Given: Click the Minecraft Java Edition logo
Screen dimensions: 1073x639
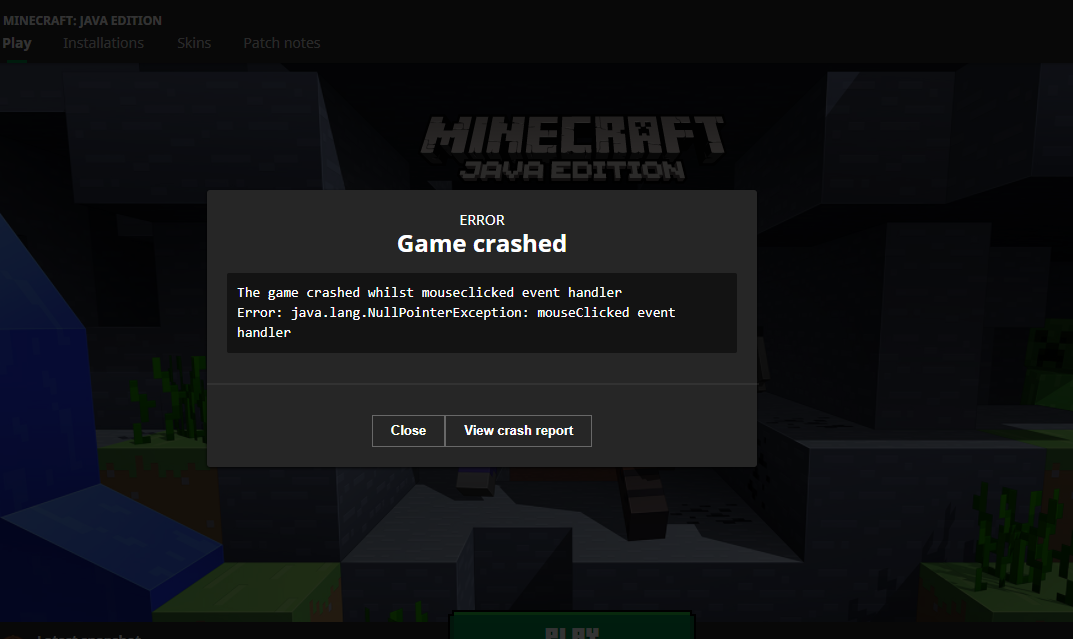Looking at the screenshot, I should pos(572,148).
